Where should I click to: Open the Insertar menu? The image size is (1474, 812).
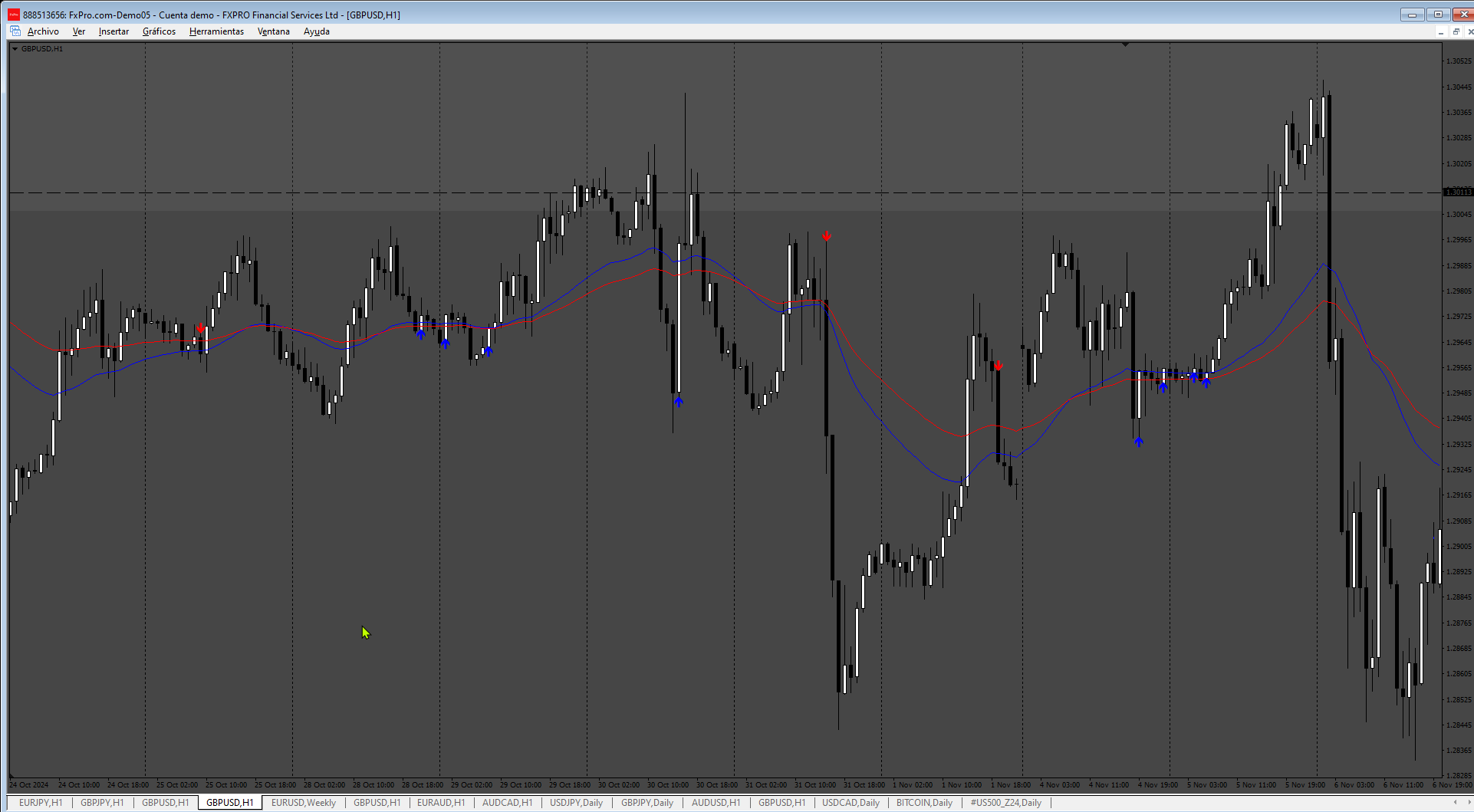pos(114,31)
